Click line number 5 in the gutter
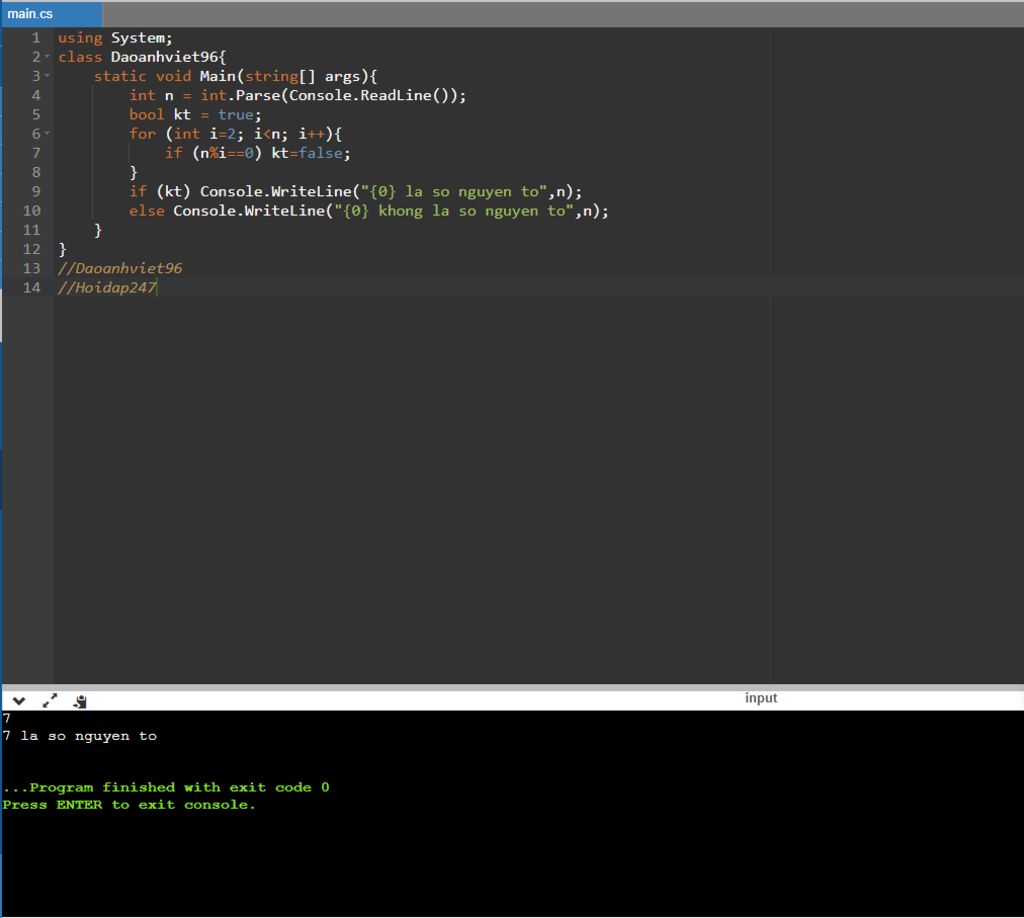The width and height of the screenshot is (1024, 918). 36,114
